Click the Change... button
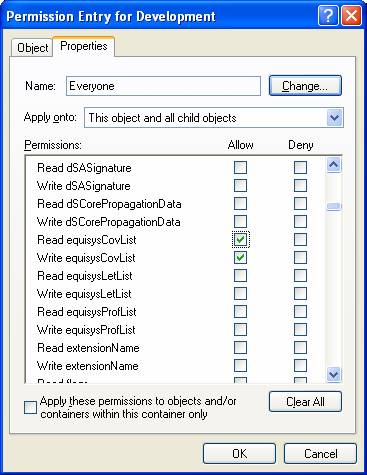Viewport: 367px width, 475px height. pyautogui.click(x=305, y=86)
